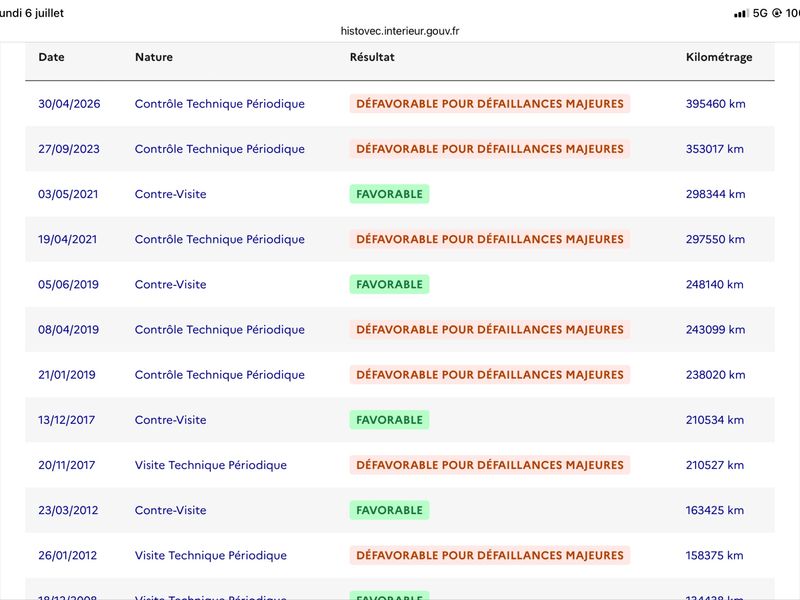The width and height of the screenshot is (800, 600).
Task: Select the 08/04/2019 row date
Action: point(68,330)
